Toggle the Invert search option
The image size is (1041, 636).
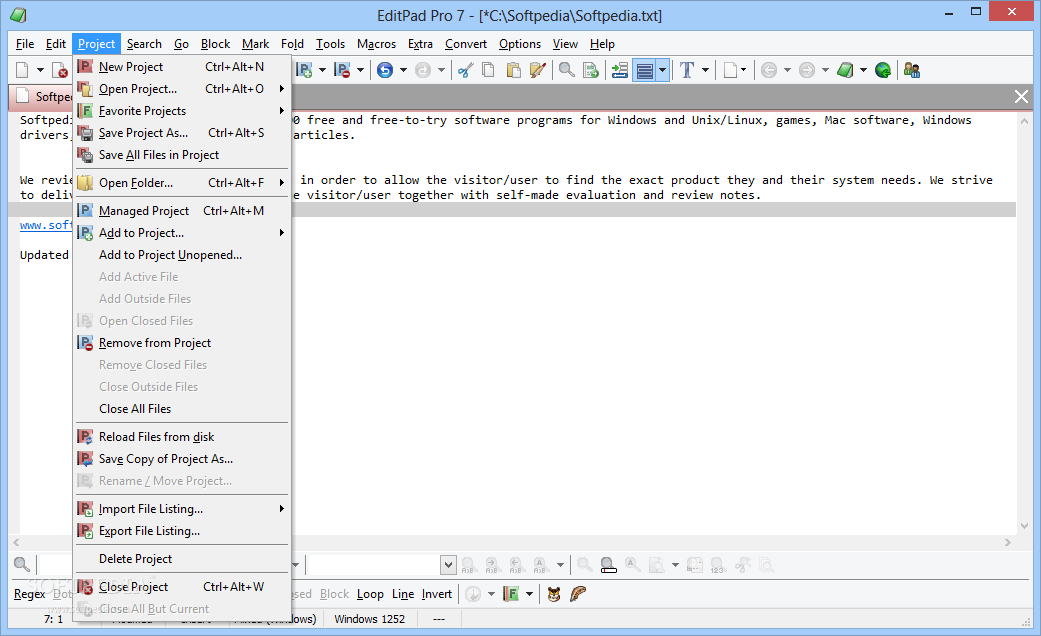click(x=437, y=594)
